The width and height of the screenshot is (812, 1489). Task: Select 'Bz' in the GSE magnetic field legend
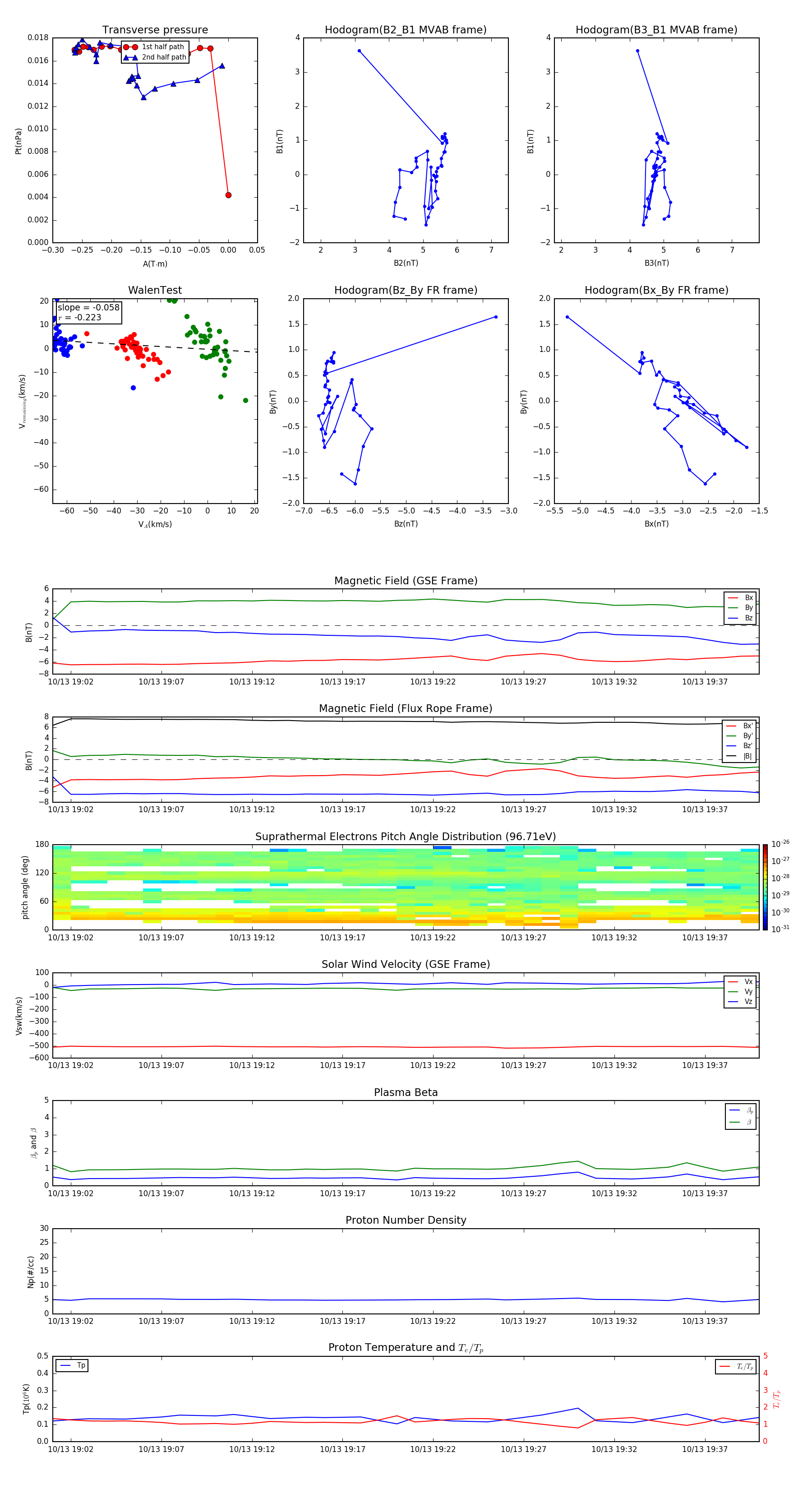(740, 618)
